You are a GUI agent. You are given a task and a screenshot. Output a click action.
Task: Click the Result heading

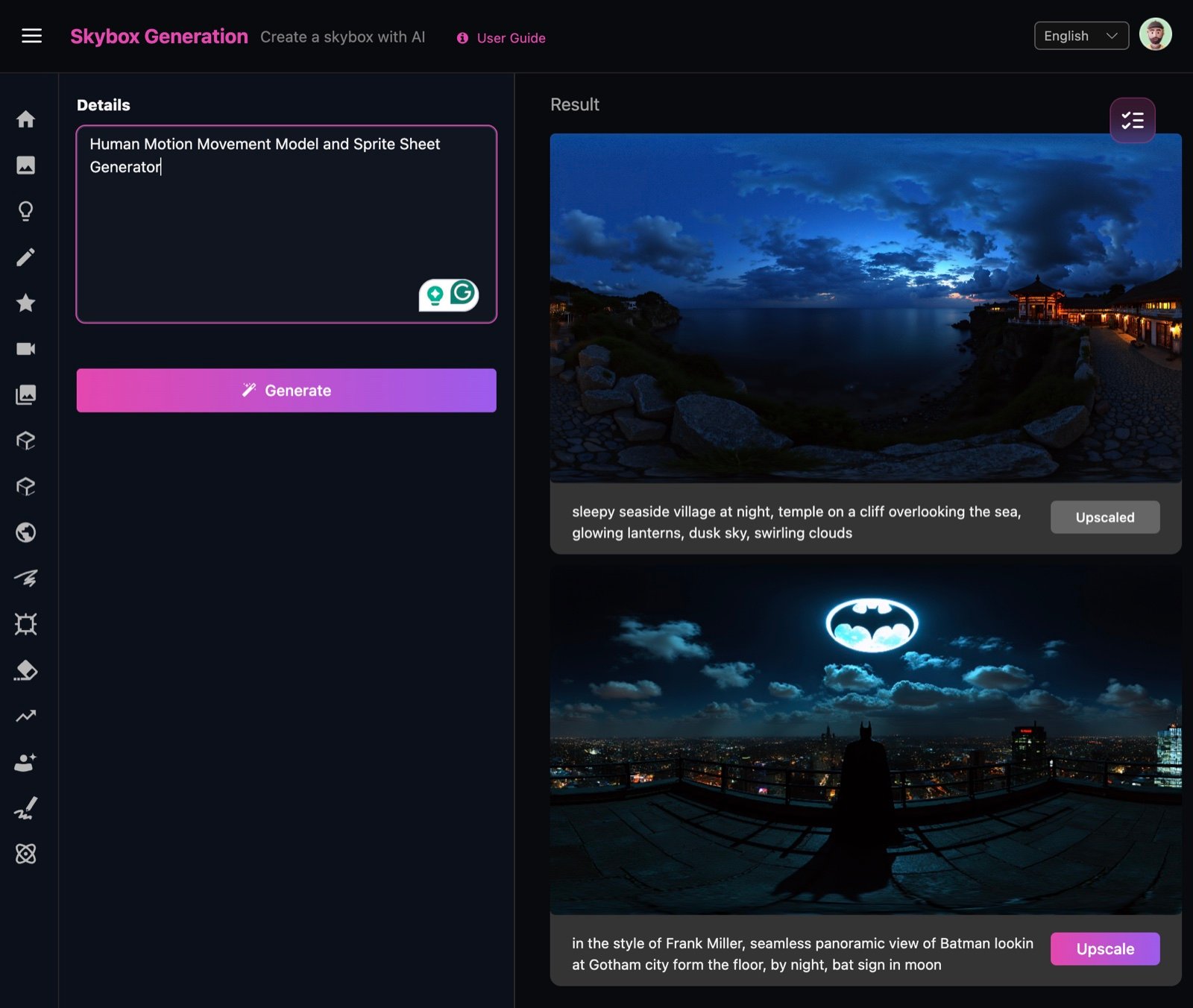(x=575, y=104)
